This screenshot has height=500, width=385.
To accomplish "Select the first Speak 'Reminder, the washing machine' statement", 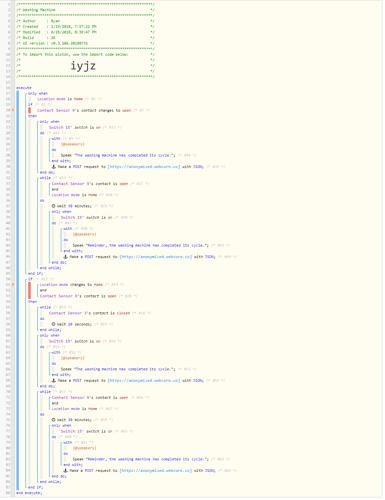I will pyautogui.click(x=141, y=246).
